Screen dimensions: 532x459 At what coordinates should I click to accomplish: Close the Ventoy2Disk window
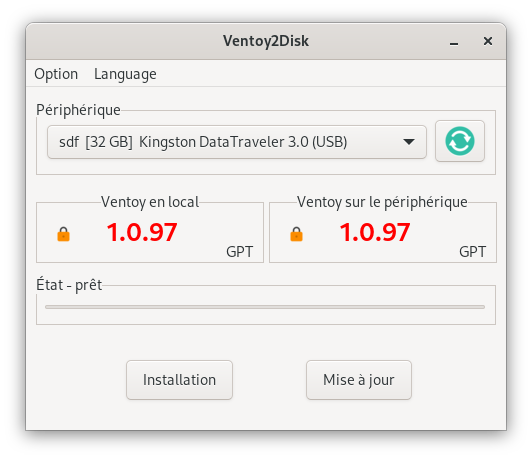488,41
